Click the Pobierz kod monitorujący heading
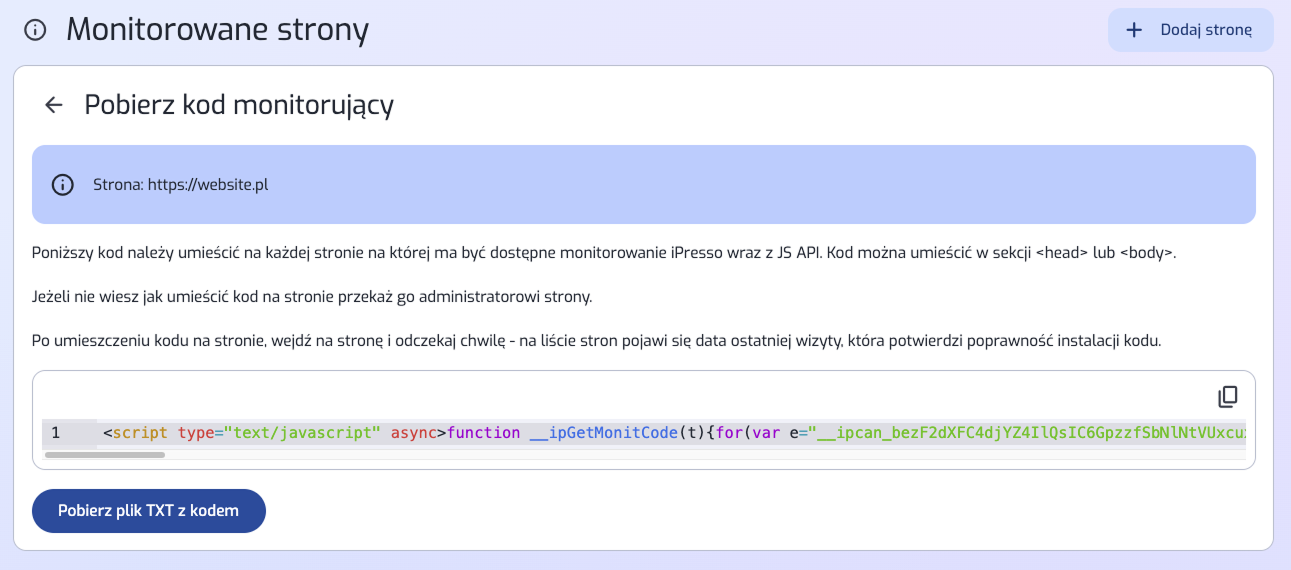1291x570 pixels. 239,105
